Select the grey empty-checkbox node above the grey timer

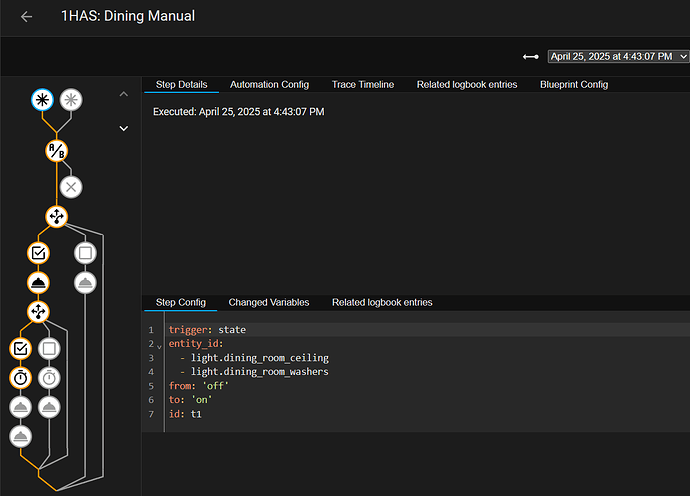point(49,349)
